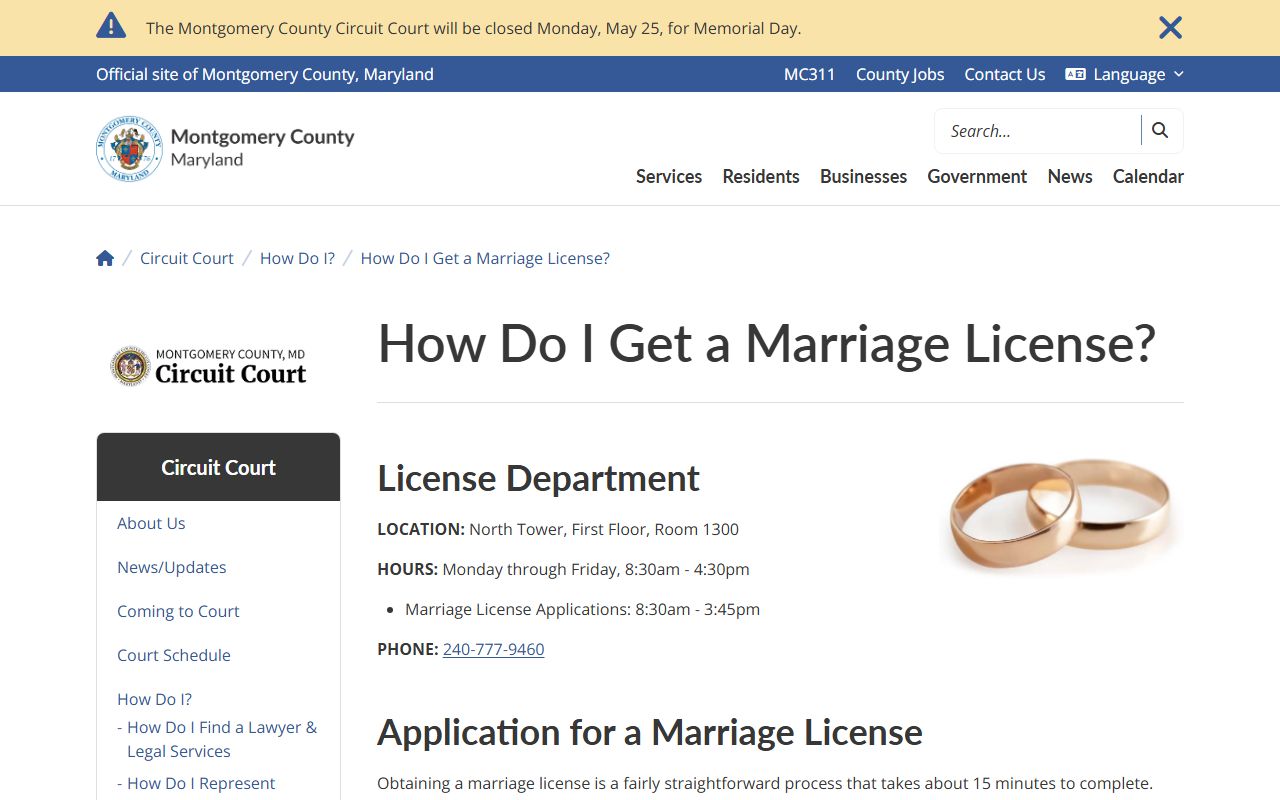Open News/Updates in sidebar

pos(172,567)
